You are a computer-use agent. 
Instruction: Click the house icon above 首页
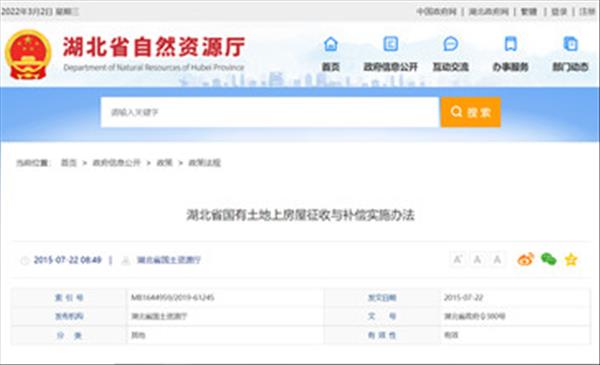pyautogui.click(x=331, y=44)
